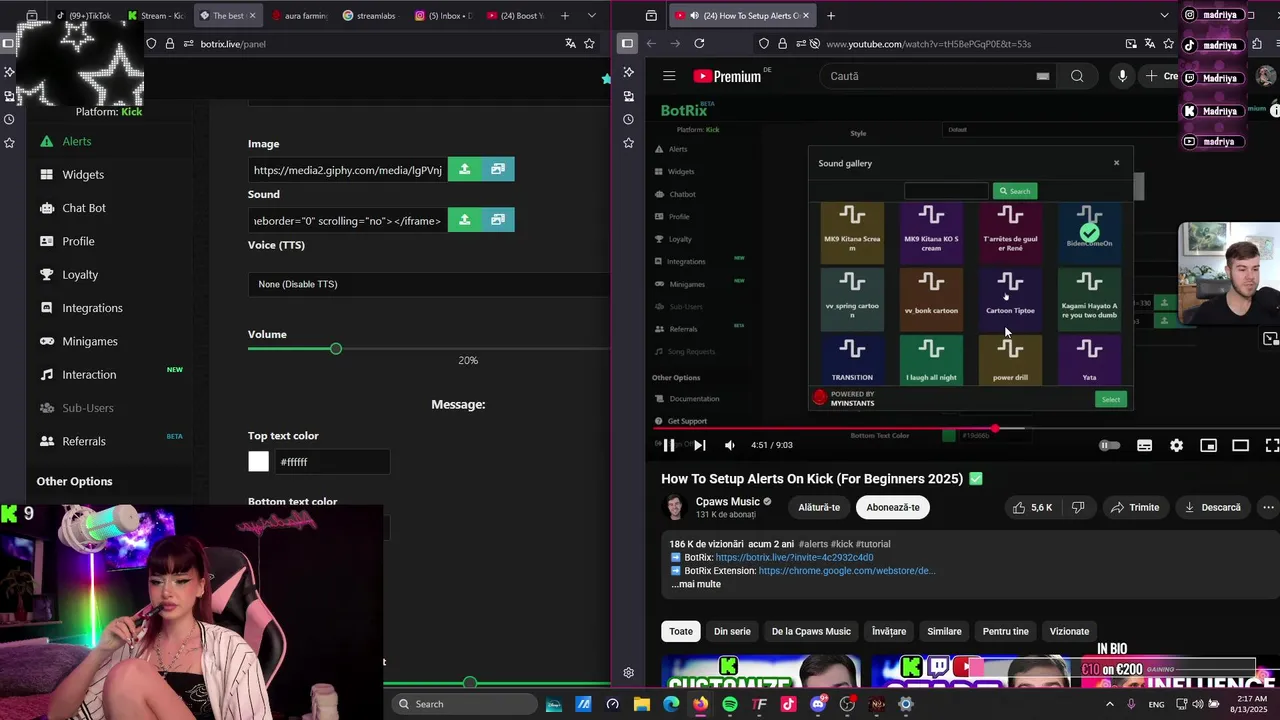Screen dimensions: 1280x720
Task: Open video player settings gear
Action: [1176, 445]
